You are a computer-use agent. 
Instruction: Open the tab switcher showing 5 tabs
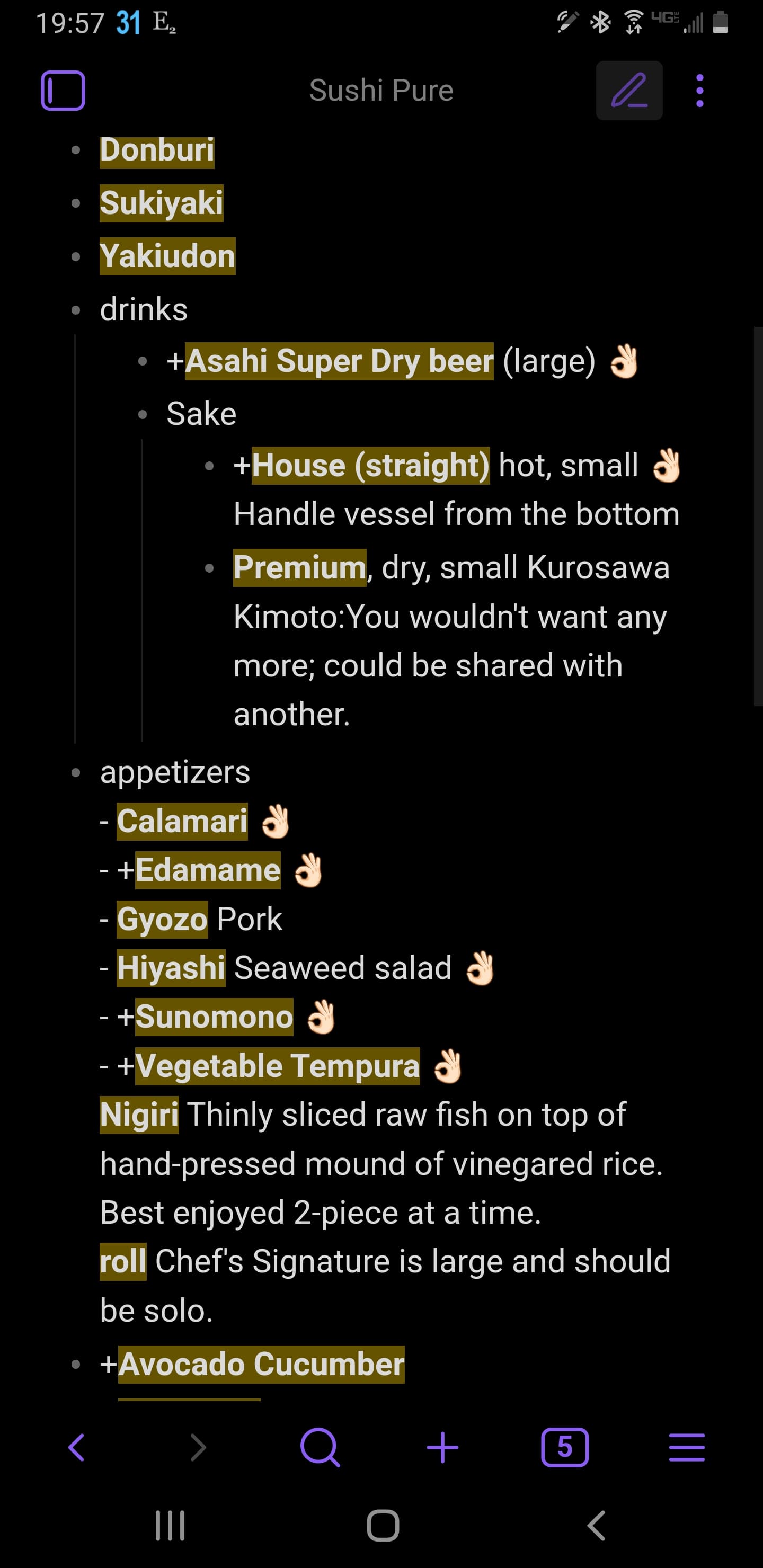[564, 1446]
